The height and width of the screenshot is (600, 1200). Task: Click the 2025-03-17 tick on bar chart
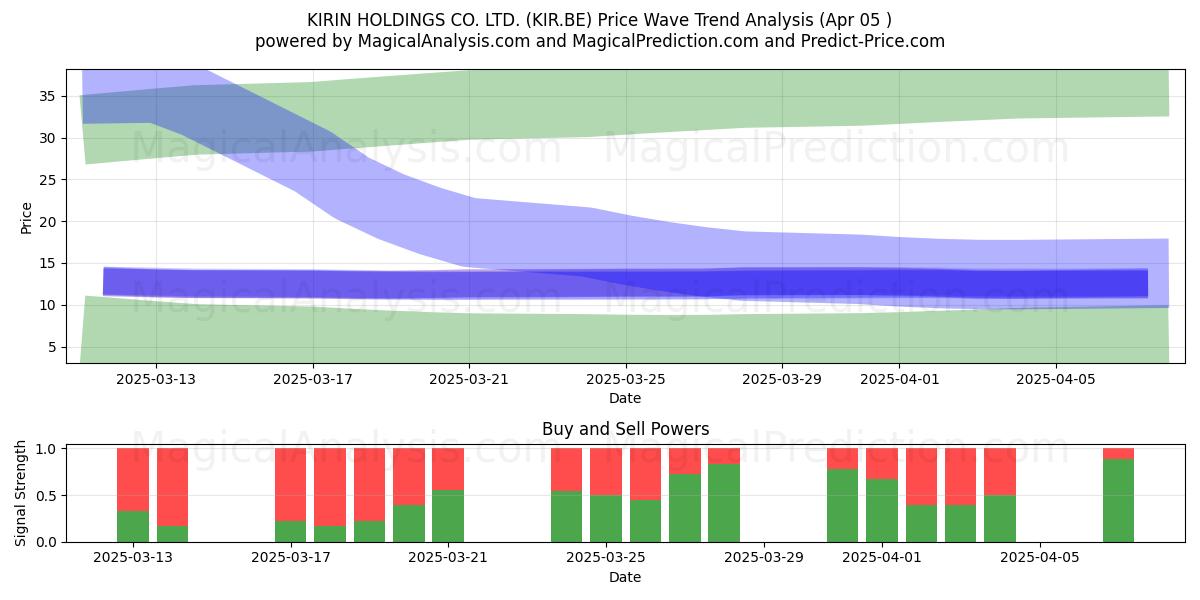pos(291,558)
